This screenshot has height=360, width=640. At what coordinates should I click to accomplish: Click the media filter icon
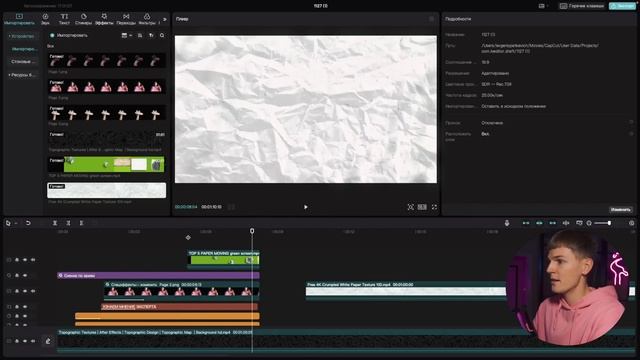151,36
